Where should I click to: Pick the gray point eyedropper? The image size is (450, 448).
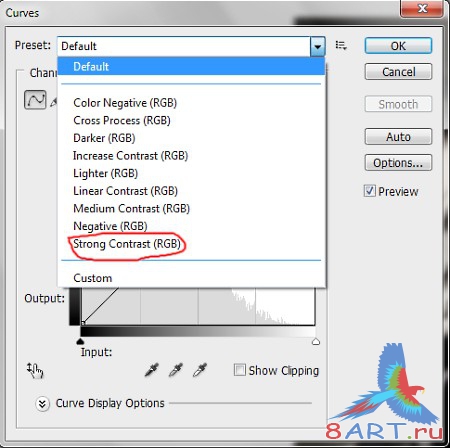coord(176,370)
